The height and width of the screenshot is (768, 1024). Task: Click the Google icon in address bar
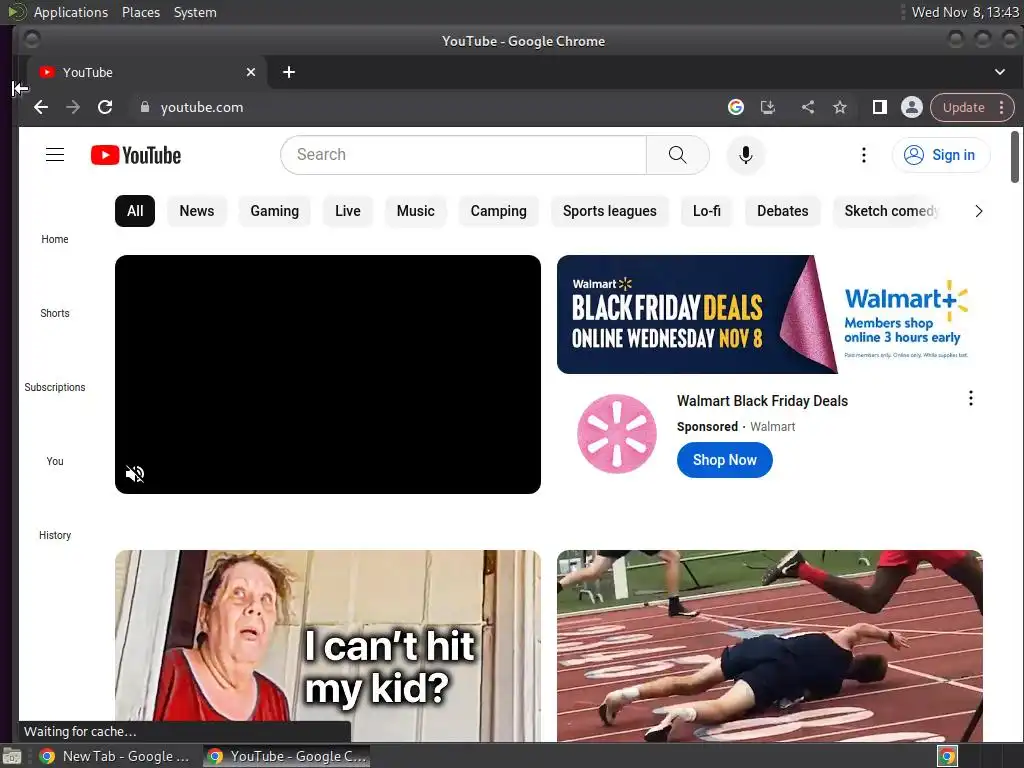point(735,107)
